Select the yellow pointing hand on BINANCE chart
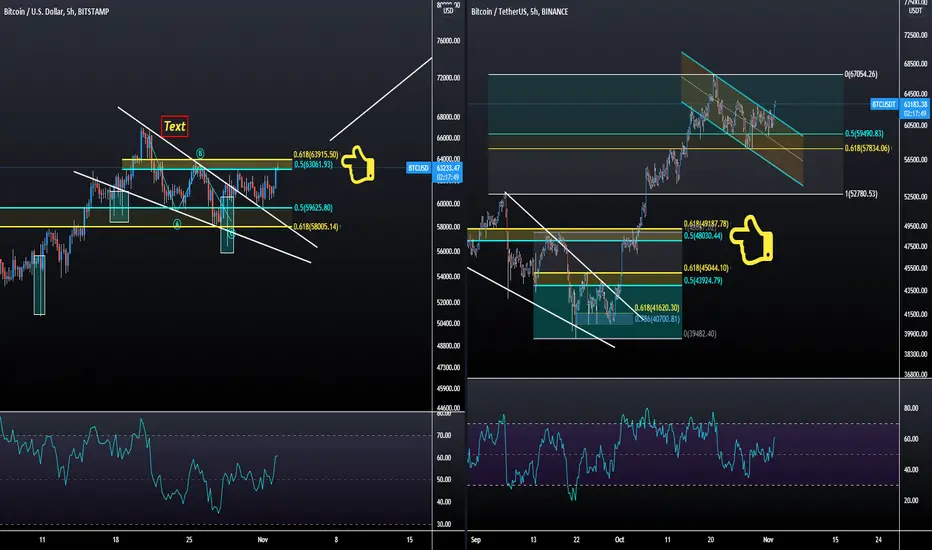The height and width of the screenshot is (550, 932). (752, 240)
